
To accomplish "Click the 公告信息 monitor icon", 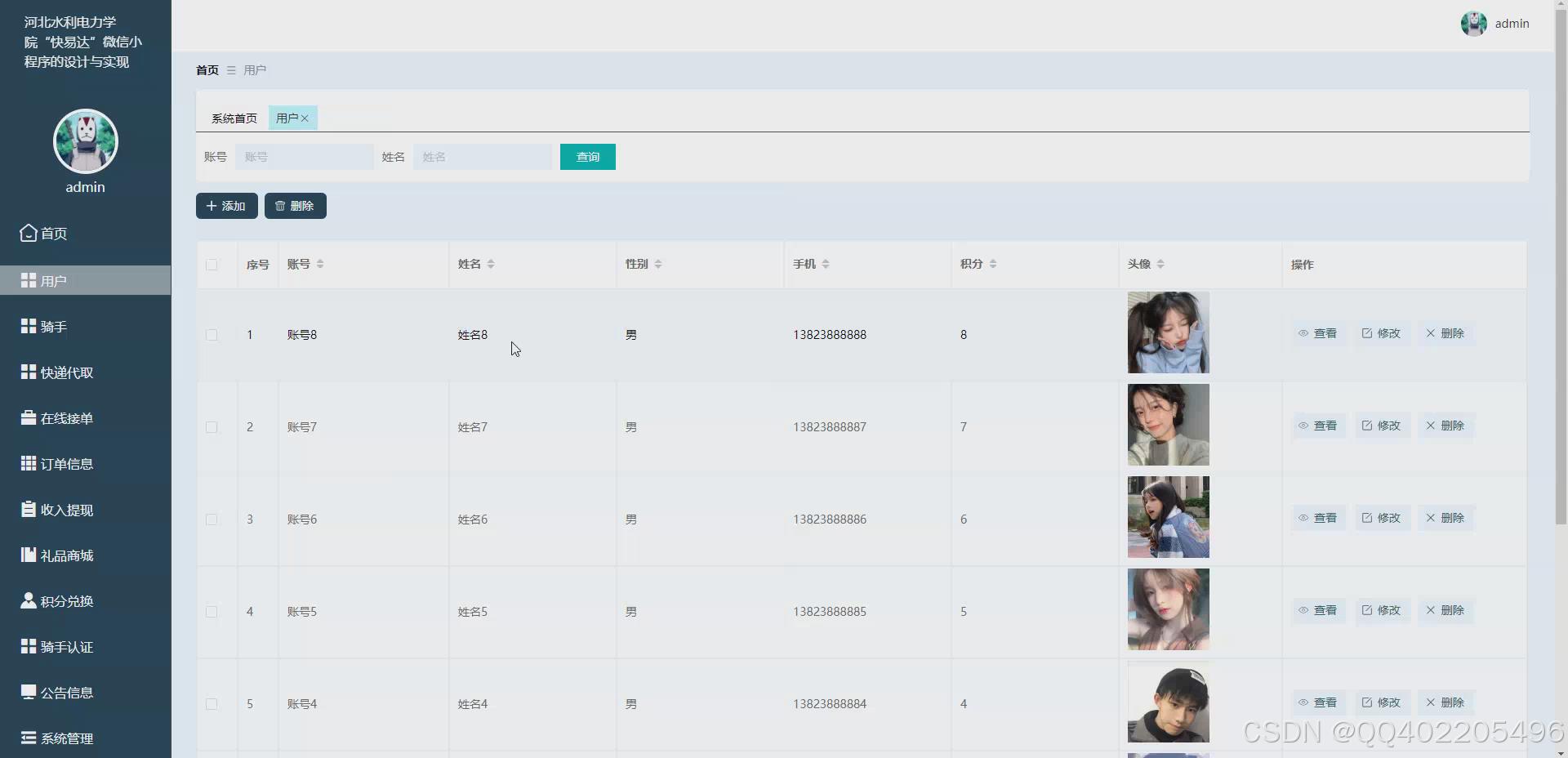I will click(28, 692).
